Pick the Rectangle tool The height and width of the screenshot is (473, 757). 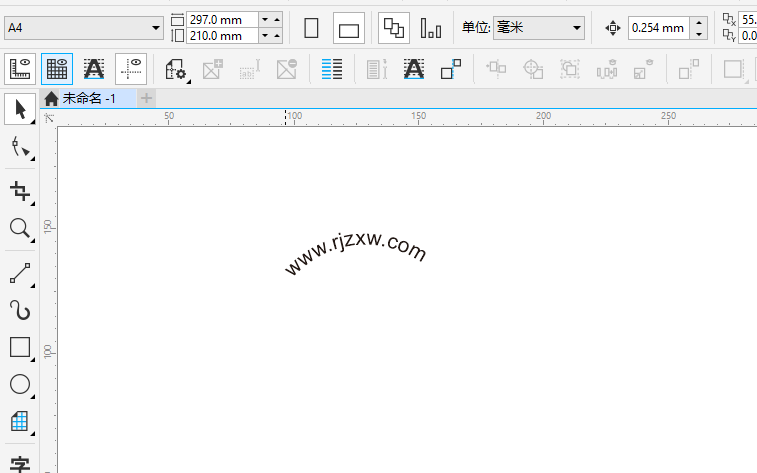20,347
